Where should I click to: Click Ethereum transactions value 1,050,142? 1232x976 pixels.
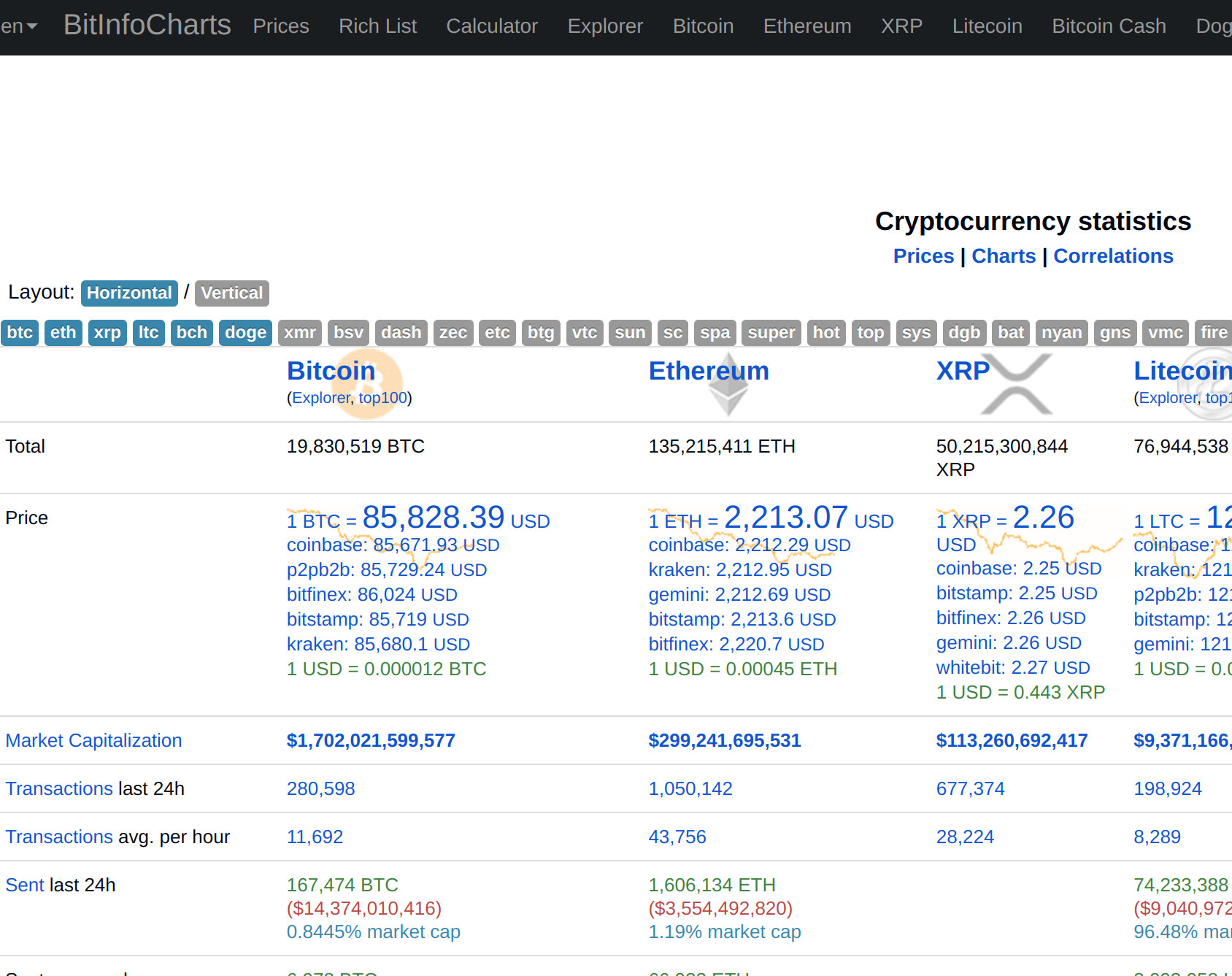point(690,788)
